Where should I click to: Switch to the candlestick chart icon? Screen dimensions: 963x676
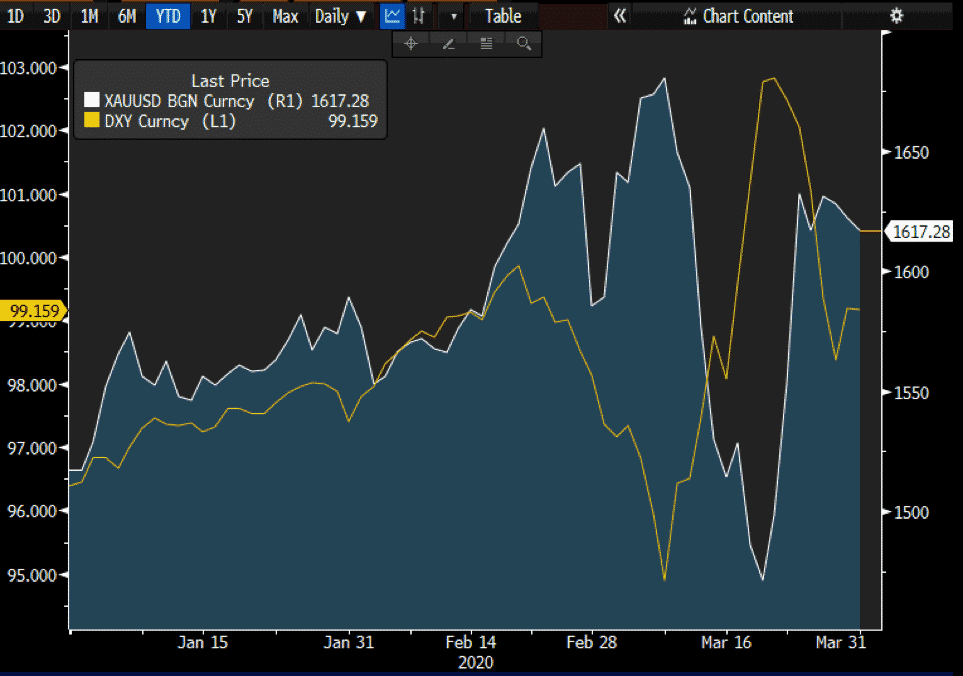419,16
